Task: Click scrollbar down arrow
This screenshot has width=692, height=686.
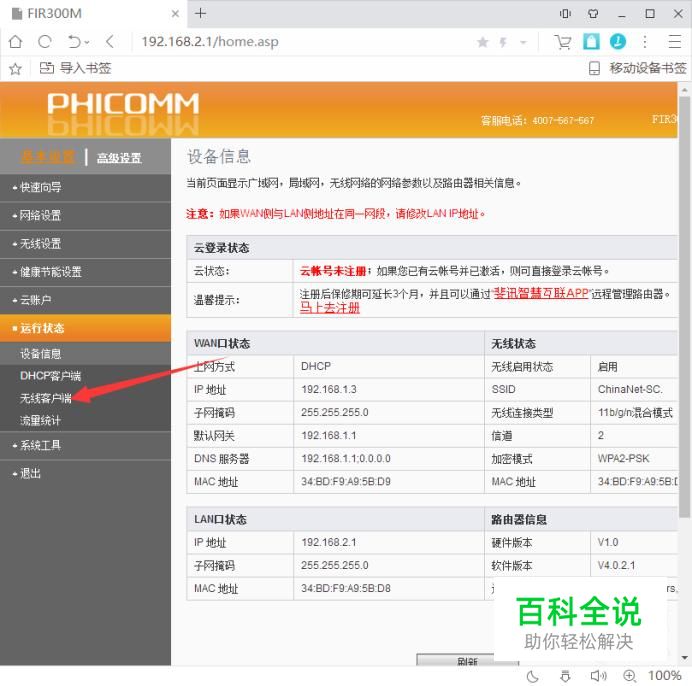Action: (x=684, y=658)
